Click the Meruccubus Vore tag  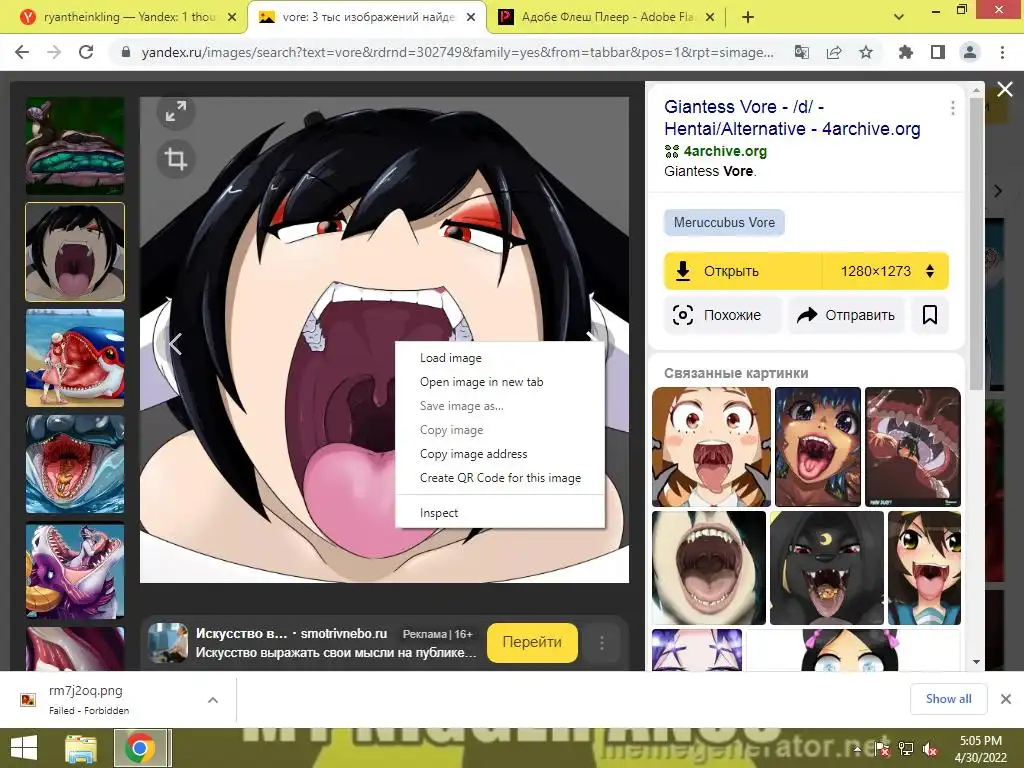pos(724,223)
